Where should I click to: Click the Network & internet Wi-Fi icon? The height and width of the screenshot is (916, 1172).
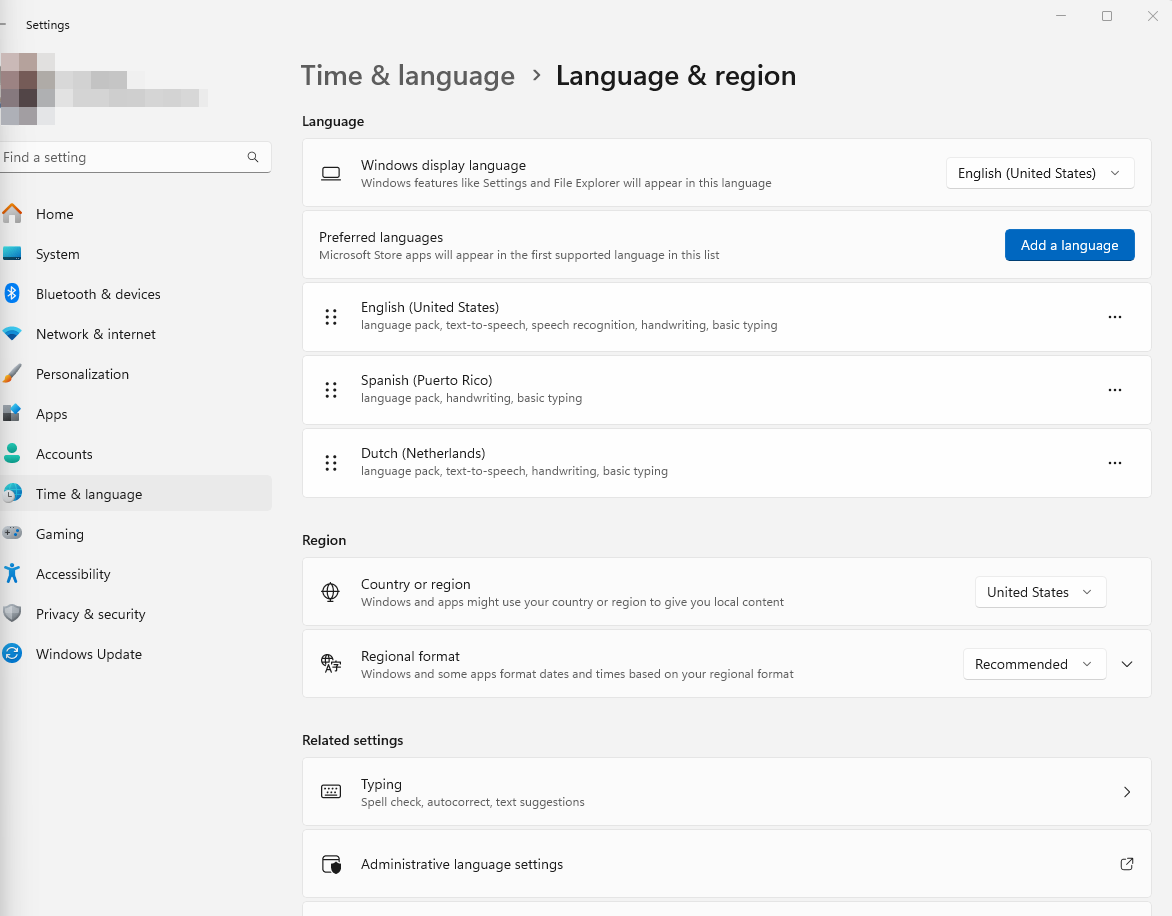[x=12, y=334]
